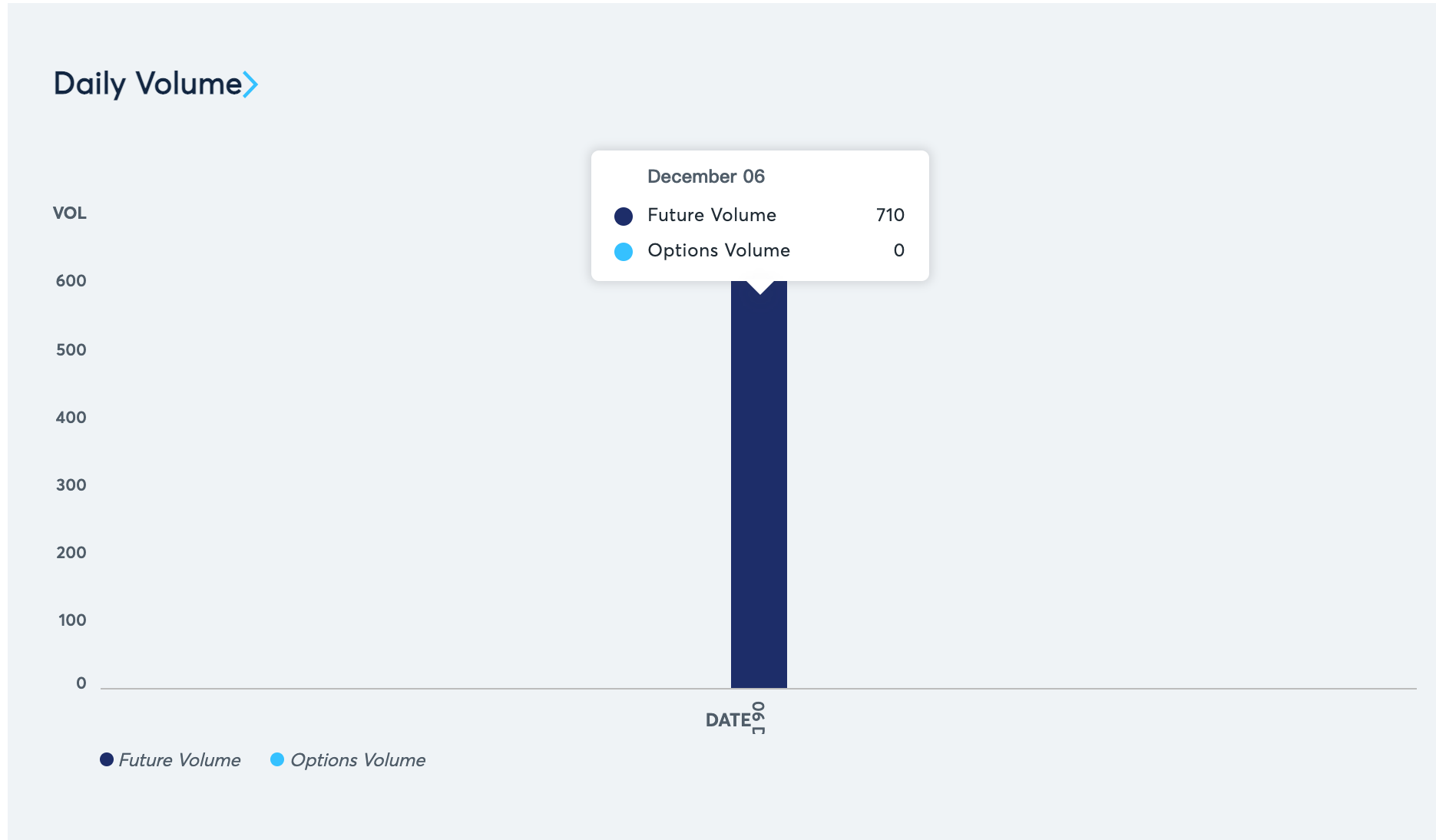Click the 200 tick on volume axis
Viewport: 1436px width, 840px height.
point(71,553)
